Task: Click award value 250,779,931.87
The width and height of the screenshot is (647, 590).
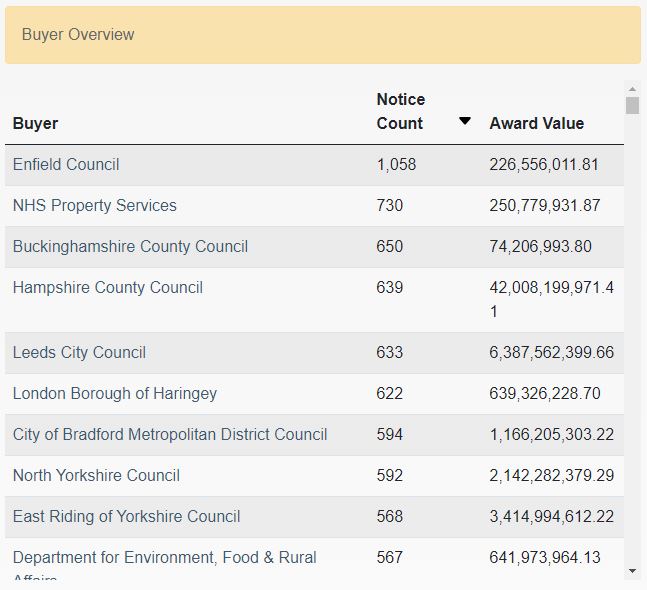Action: pos(545,205)
